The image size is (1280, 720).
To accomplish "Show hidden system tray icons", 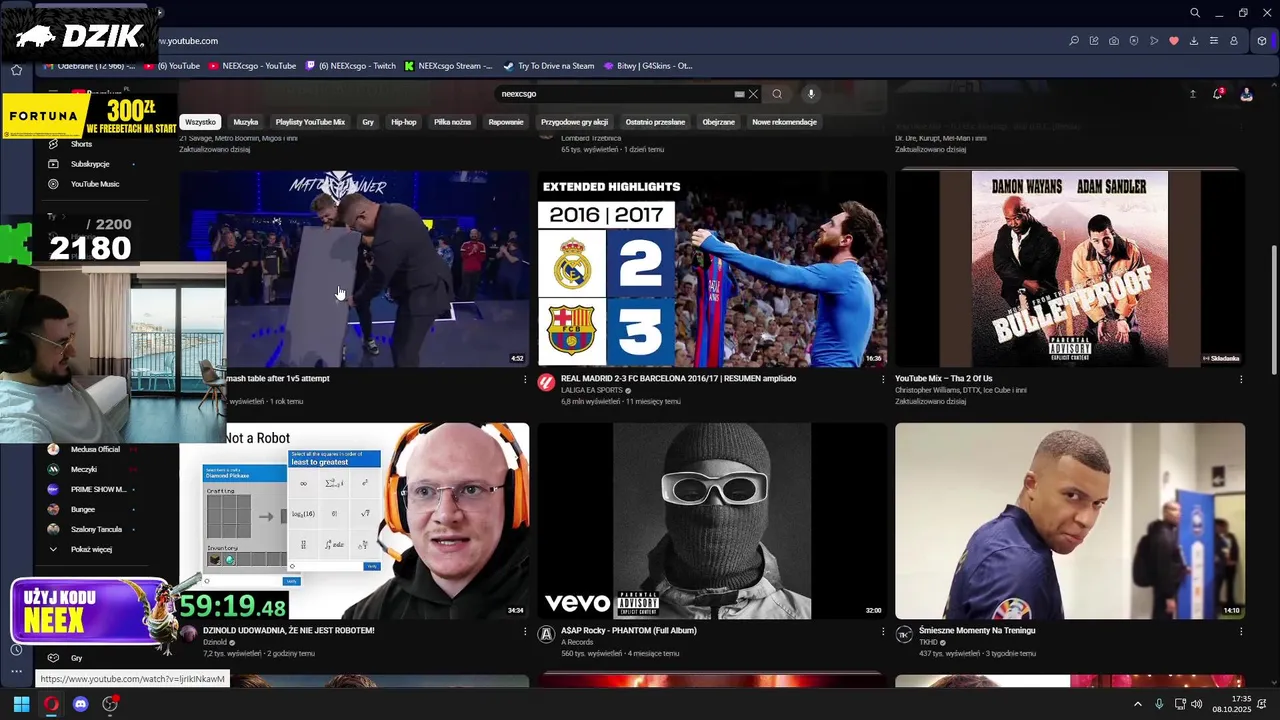I will point(1137,704).
